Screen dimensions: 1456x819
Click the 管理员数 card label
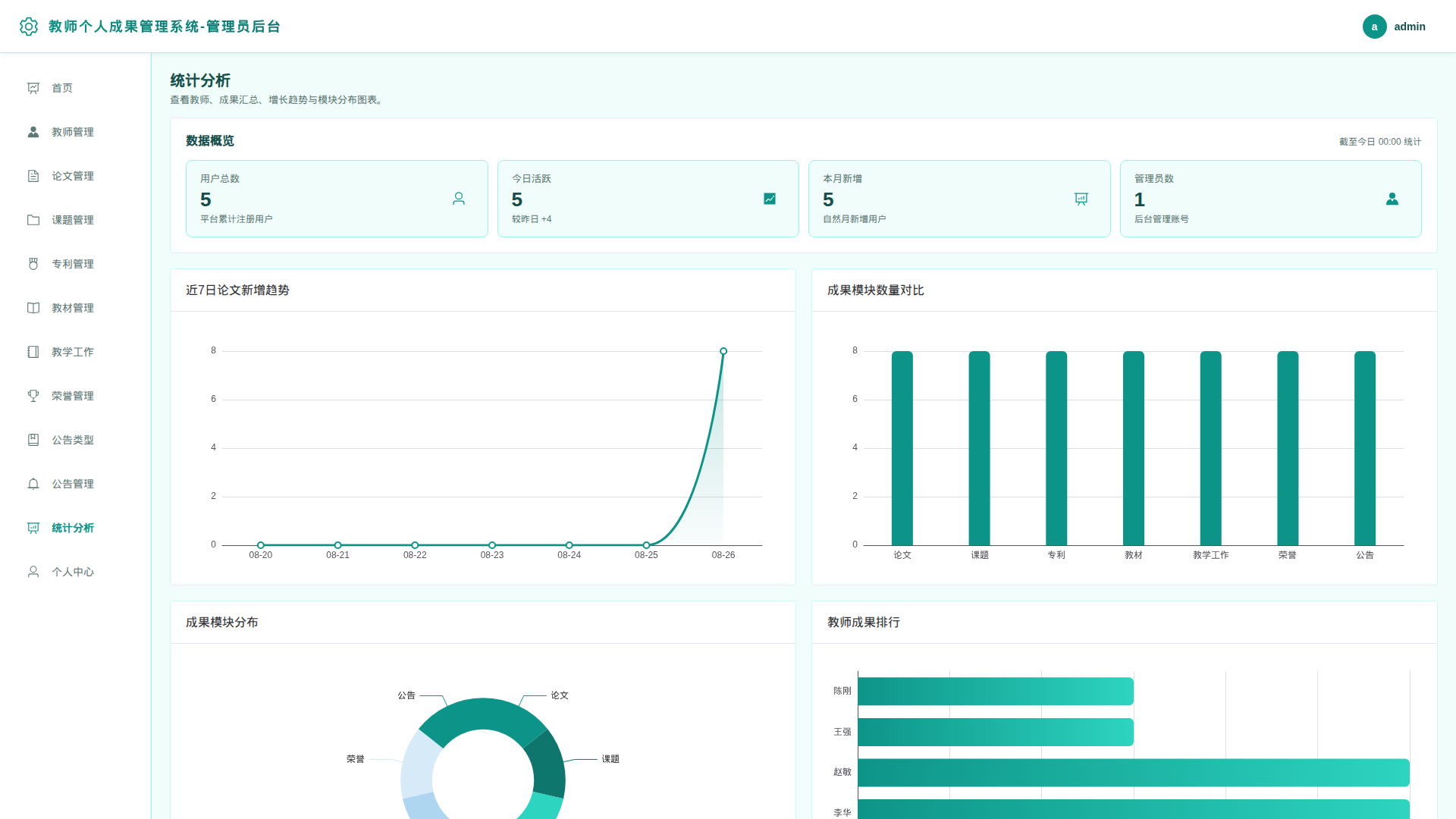coord(1154,179)
